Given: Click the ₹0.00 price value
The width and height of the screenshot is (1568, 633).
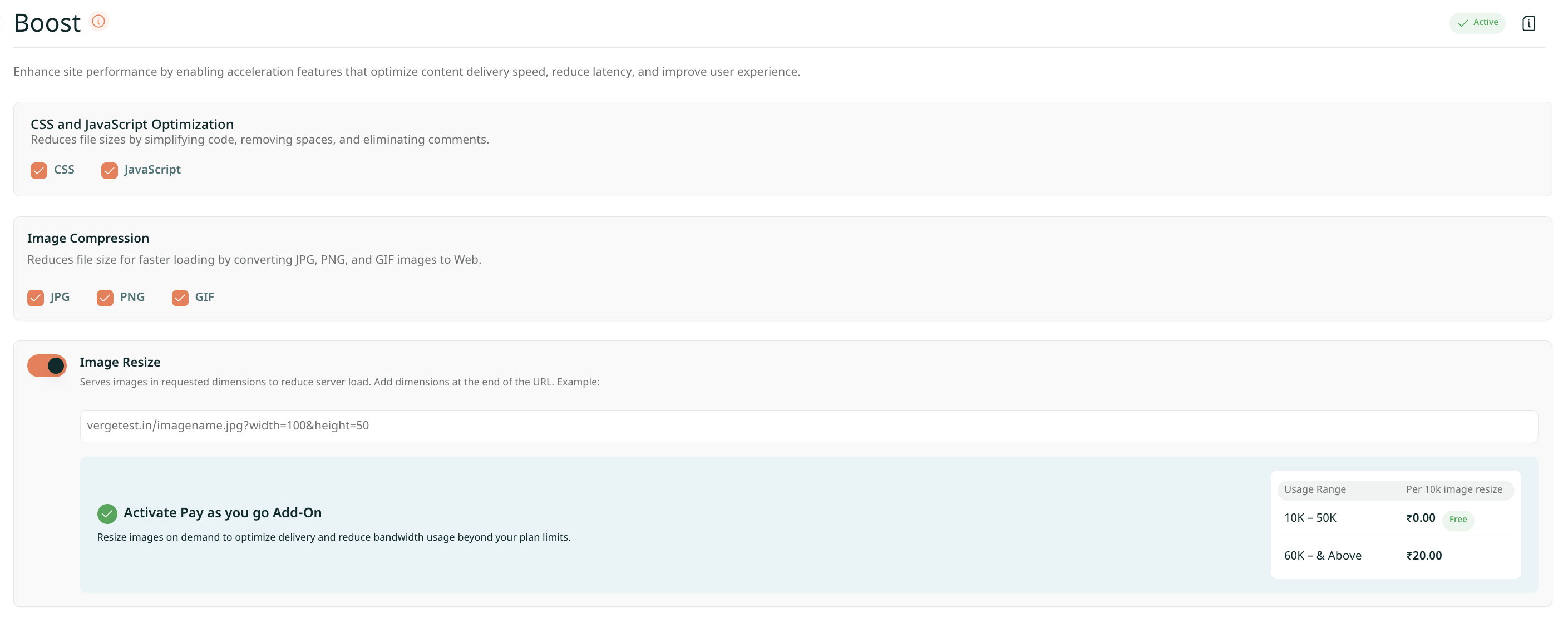Looking at the screenshot, I should tap(1420, 517).
